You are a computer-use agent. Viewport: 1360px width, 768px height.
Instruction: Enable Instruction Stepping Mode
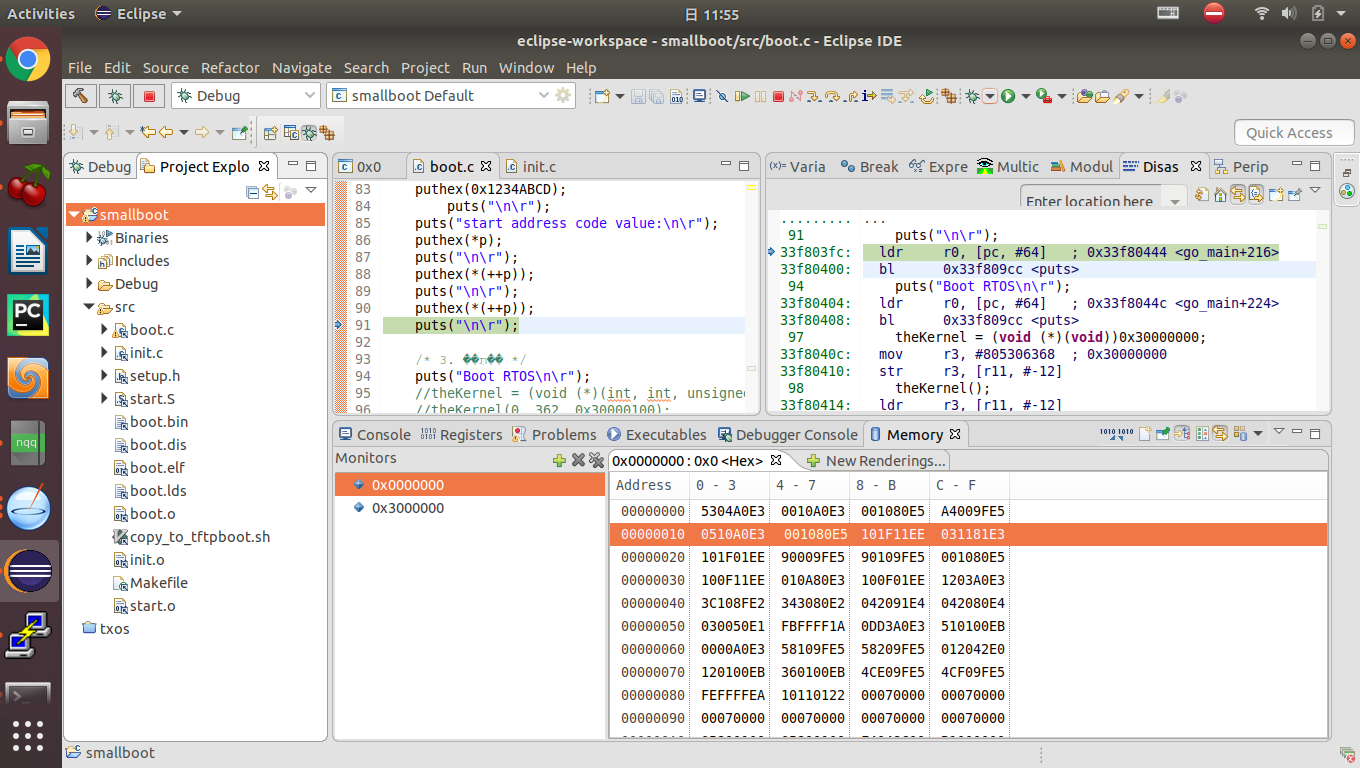click(870, 96)
